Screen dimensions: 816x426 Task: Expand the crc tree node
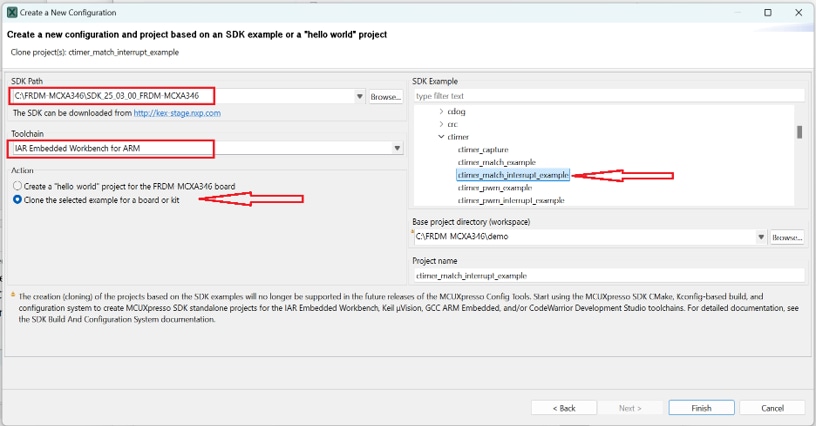441,124
